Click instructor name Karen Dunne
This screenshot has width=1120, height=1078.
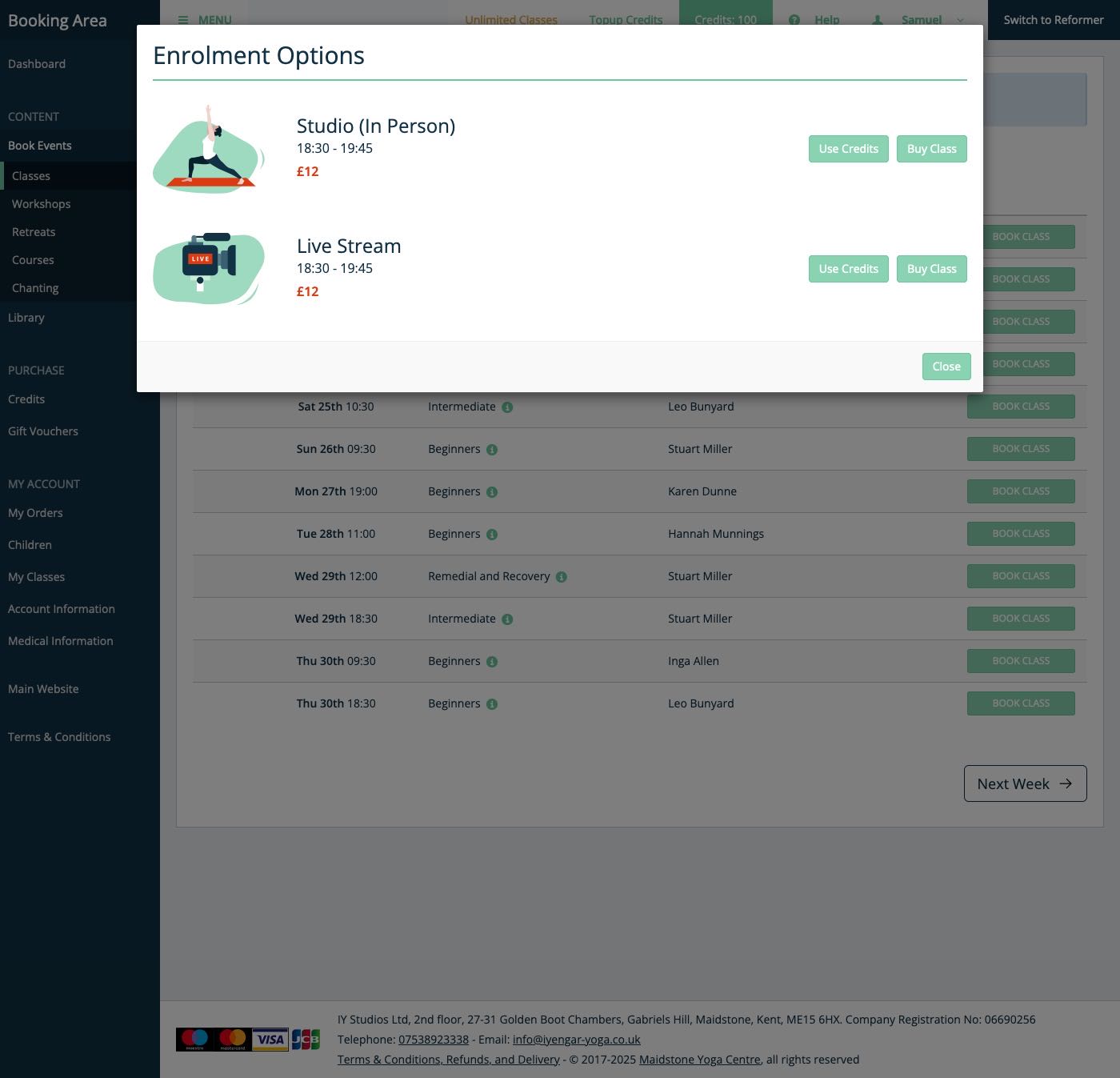point(702,491)
